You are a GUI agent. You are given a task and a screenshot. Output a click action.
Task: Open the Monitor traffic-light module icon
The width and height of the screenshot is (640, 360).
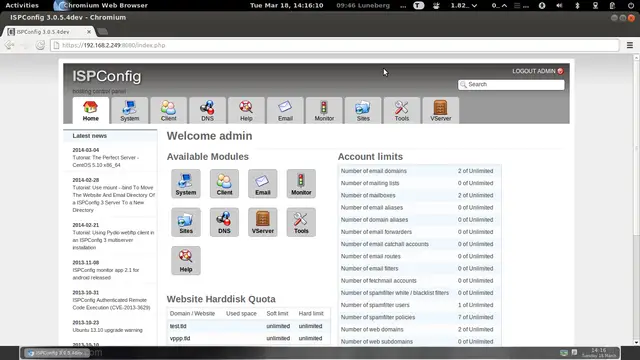coord(301,184)
